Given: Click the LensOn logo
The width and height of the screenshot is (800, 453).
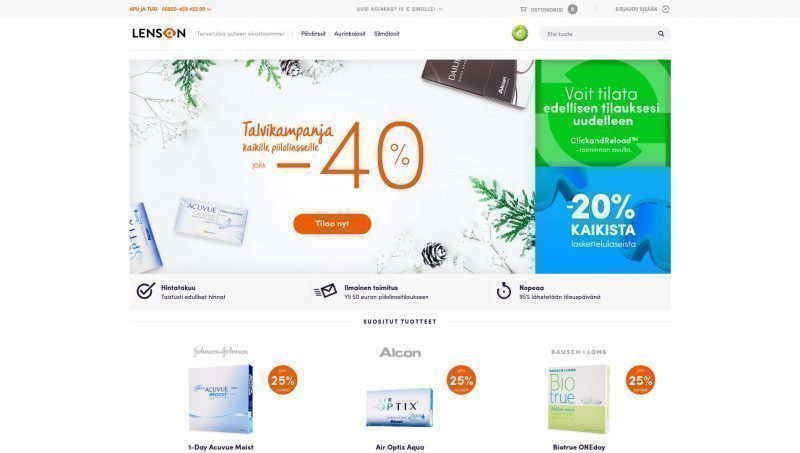Looking at the screenshot, I should coord(159,33).
